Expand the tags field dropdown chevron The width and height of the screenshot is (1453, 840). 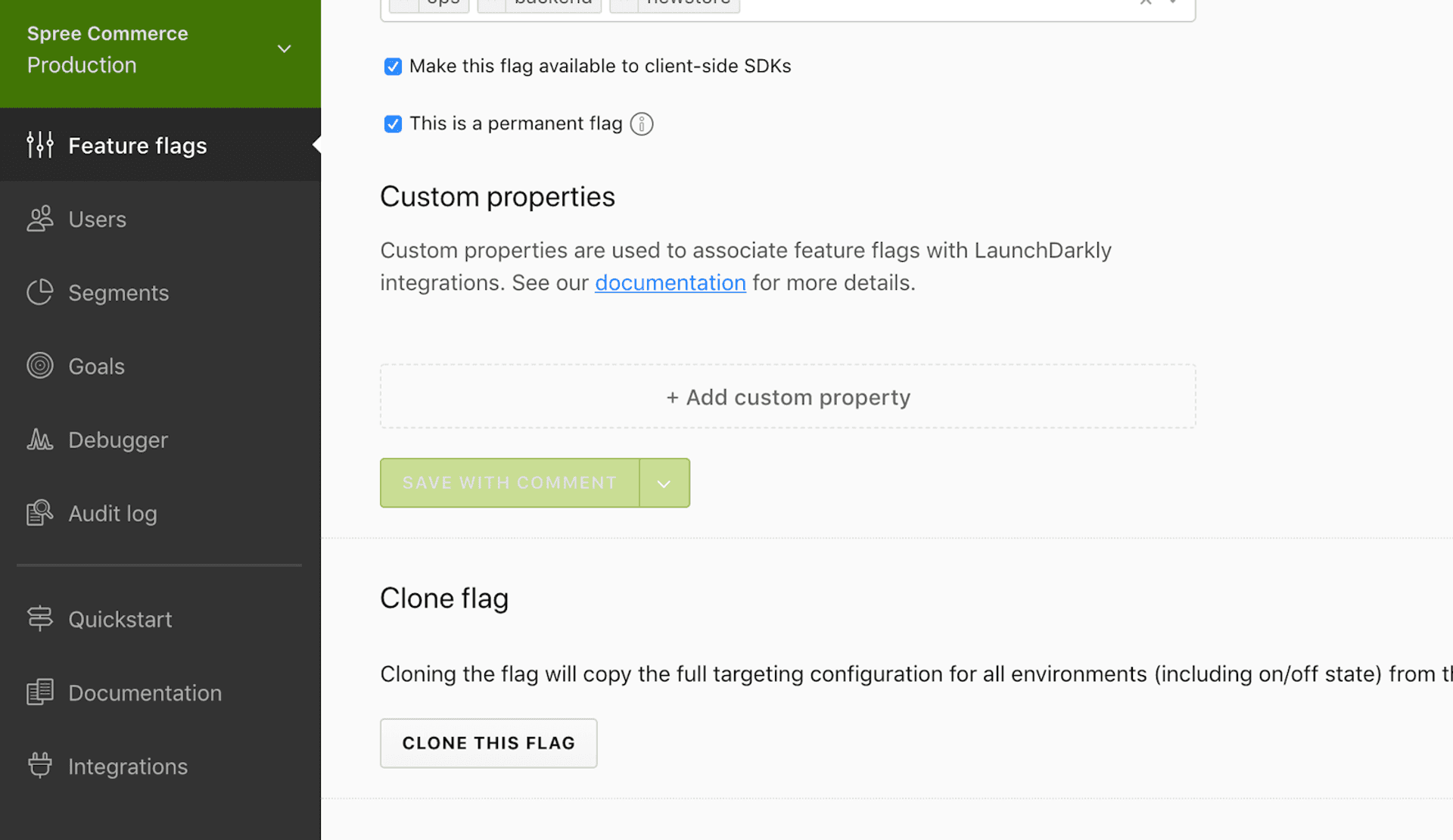[x=1174, y=3]
